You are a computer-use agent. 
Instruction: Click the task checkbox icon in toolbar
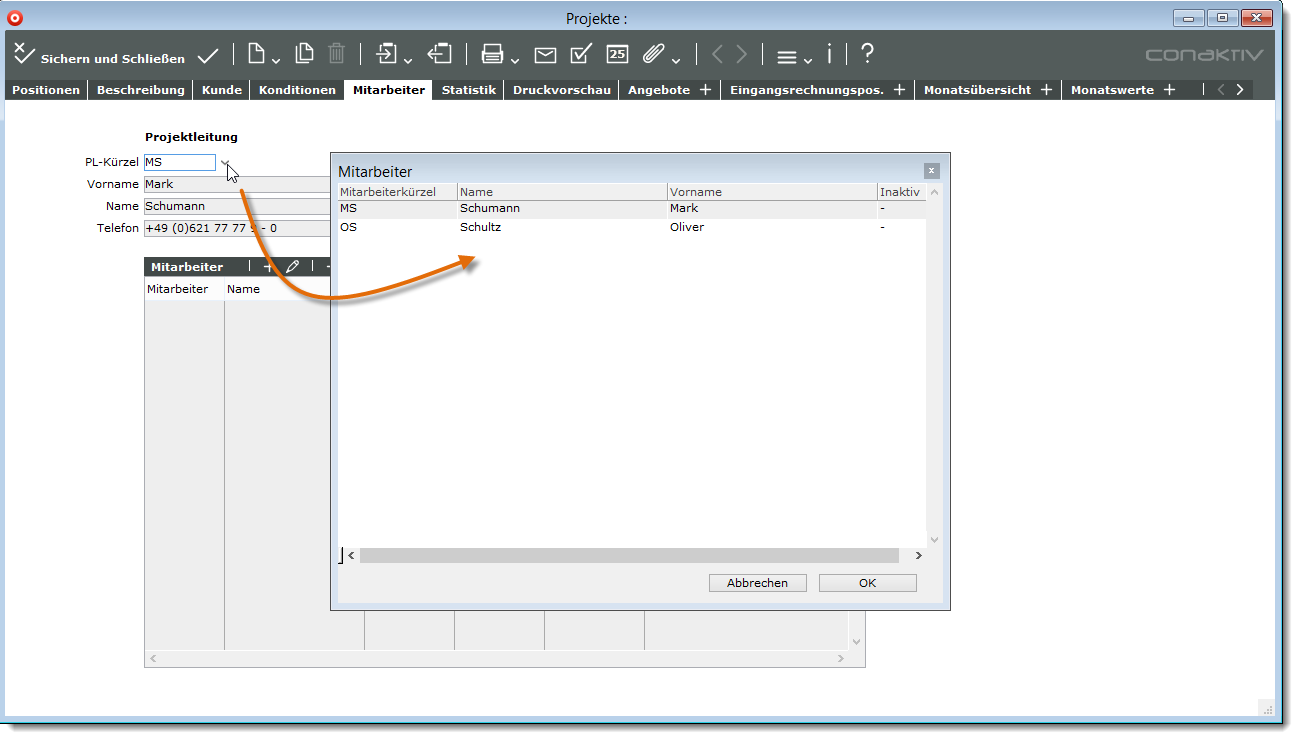581,54
